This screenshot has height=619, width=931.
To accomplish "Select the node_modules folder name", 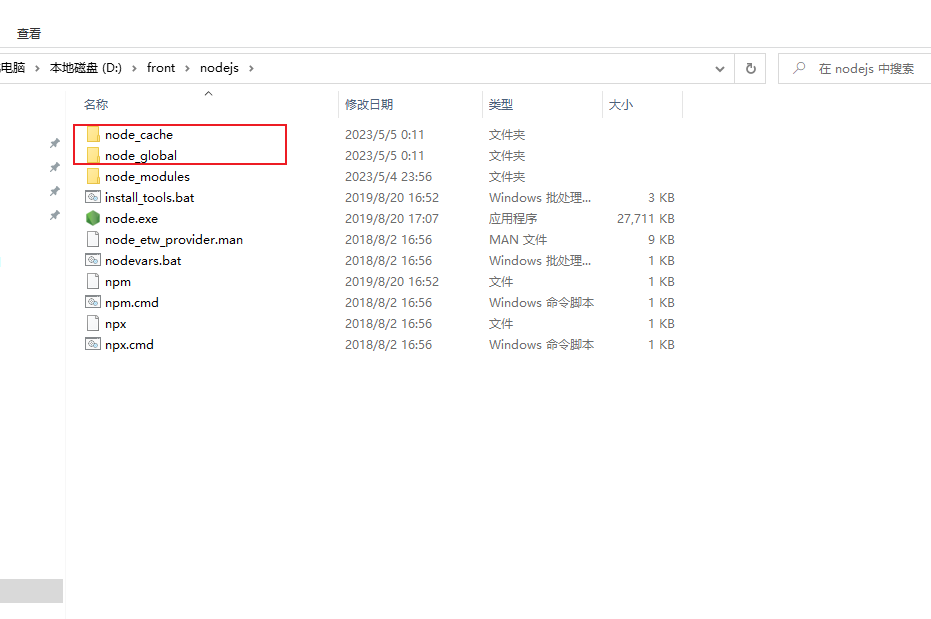I will (x=147, y=177).
